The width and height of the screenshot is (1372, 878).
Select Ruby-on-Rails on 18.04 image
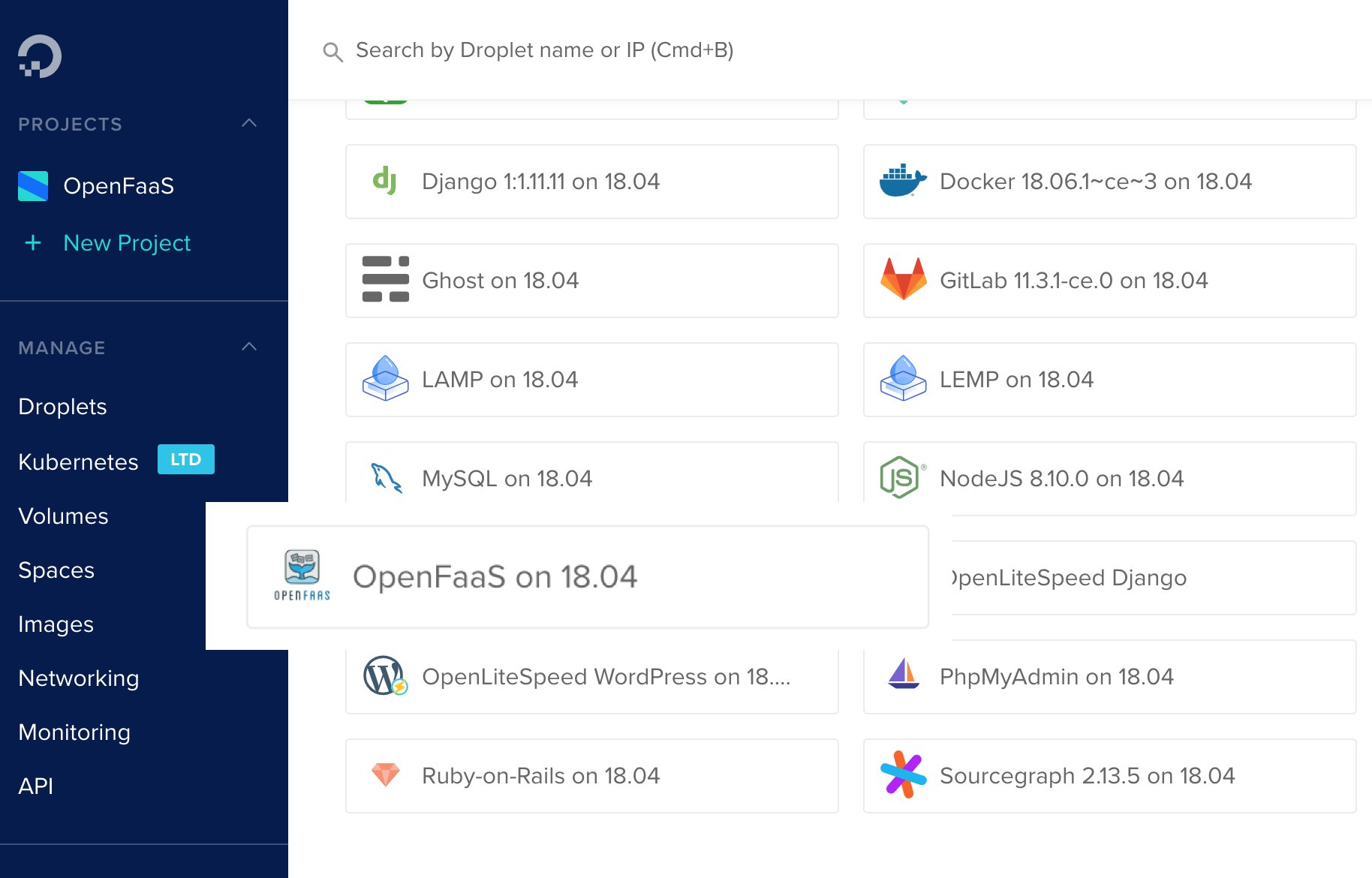coord(592,776)
